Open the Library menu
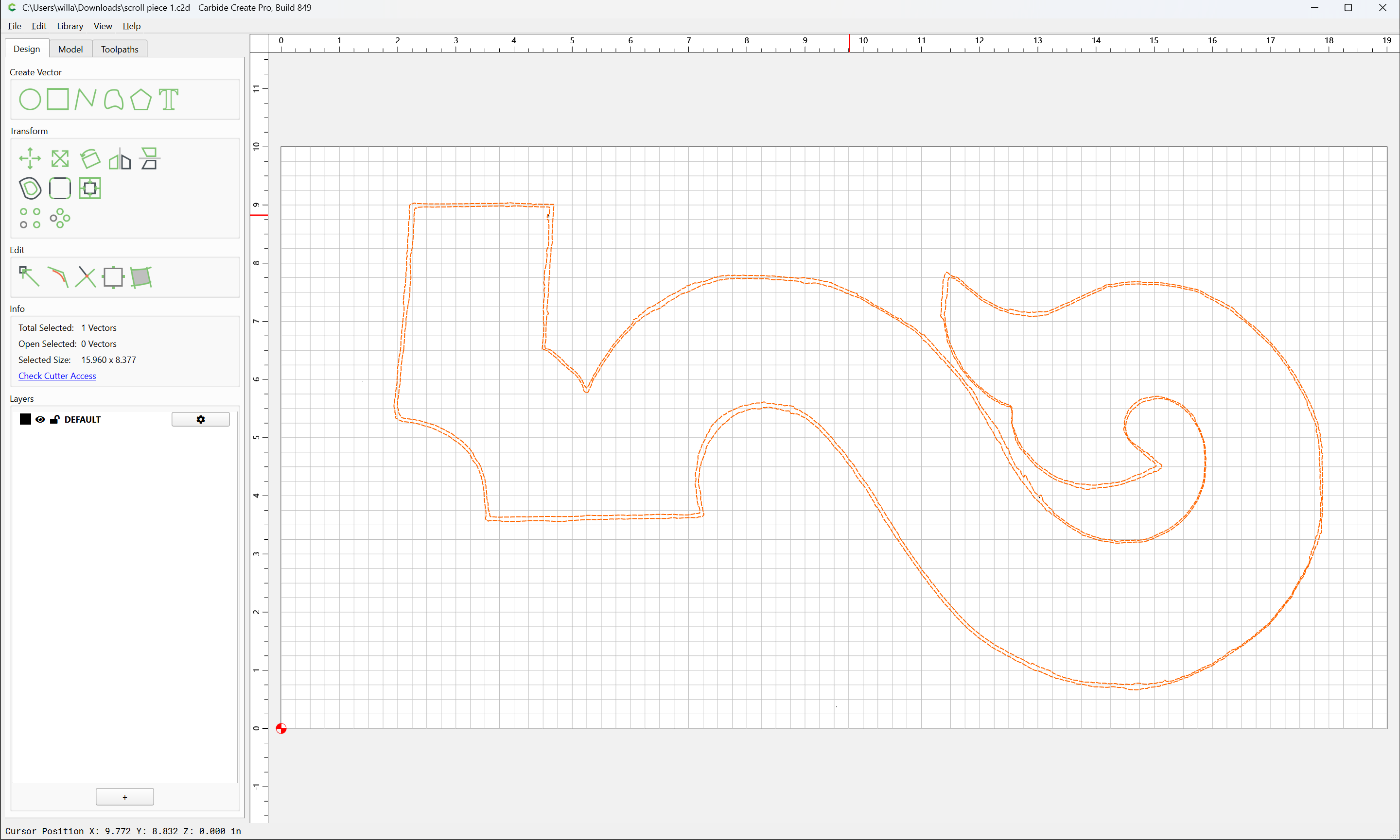This screenshot has width=1400, height=840. tap(70, 26)
